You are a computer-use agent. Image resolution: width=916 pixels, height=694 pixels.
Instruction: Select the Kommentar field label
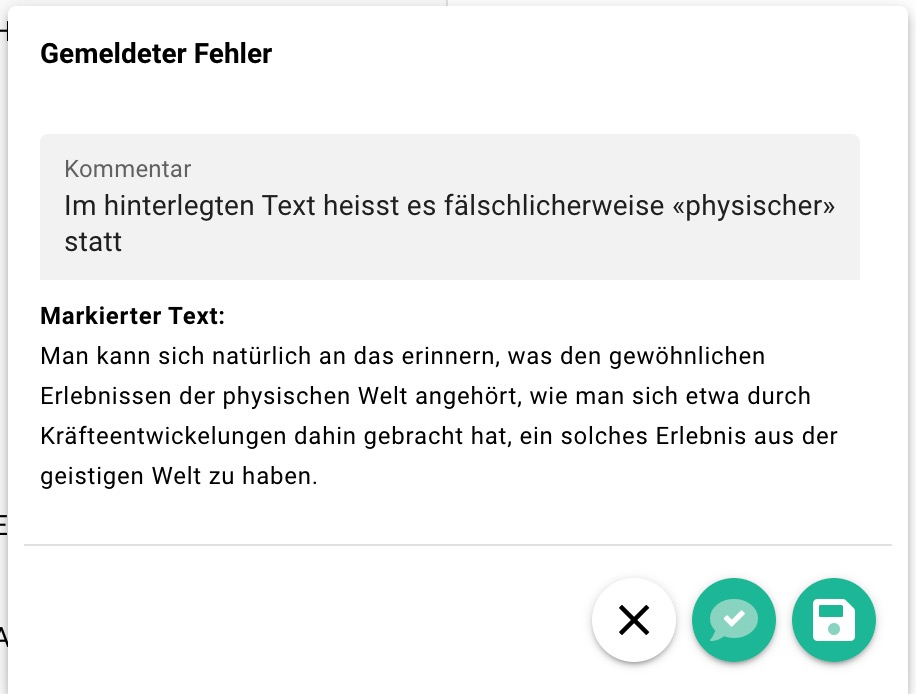(127, 169)
